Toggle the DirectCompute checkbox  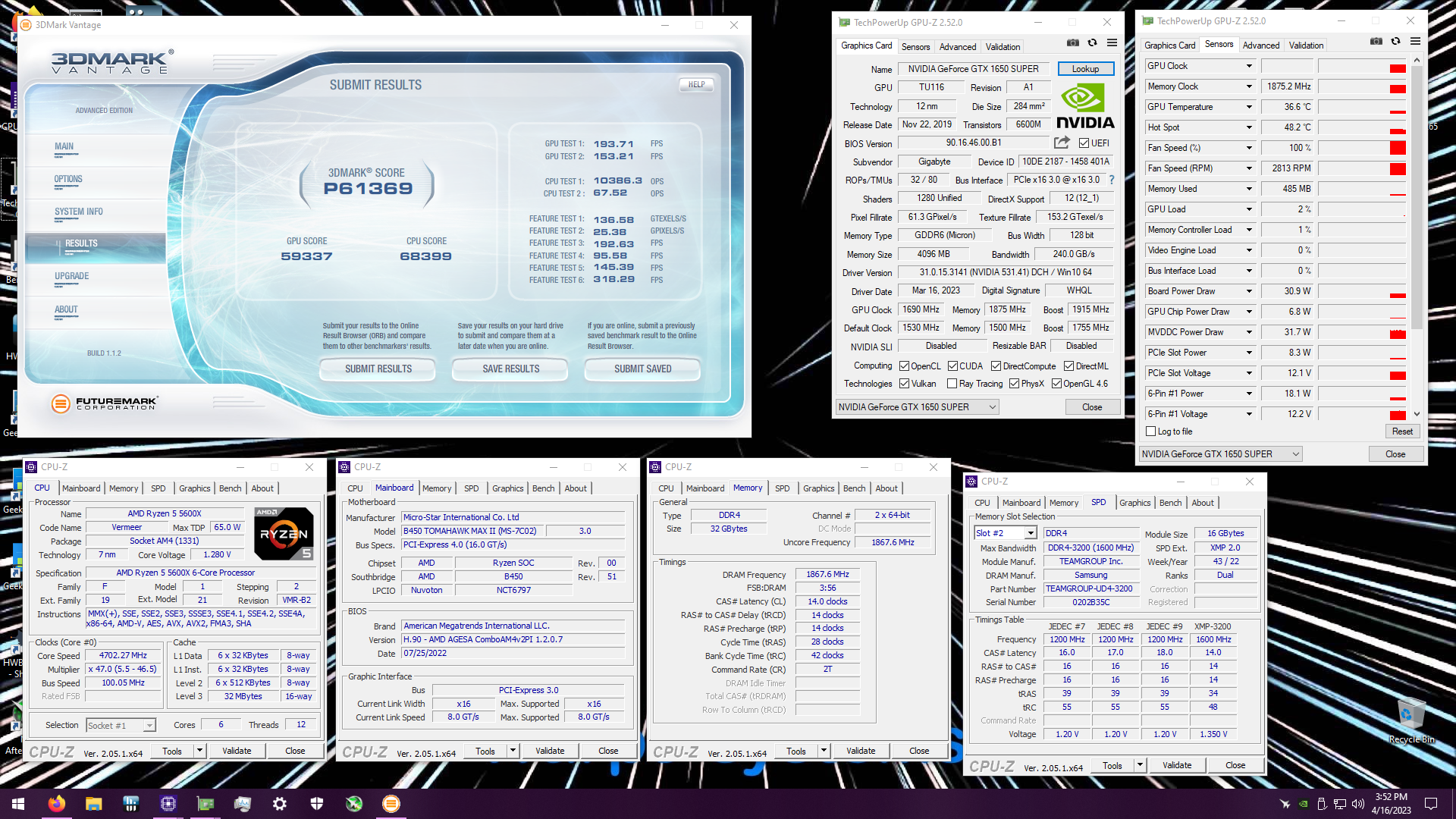point(996,366)
